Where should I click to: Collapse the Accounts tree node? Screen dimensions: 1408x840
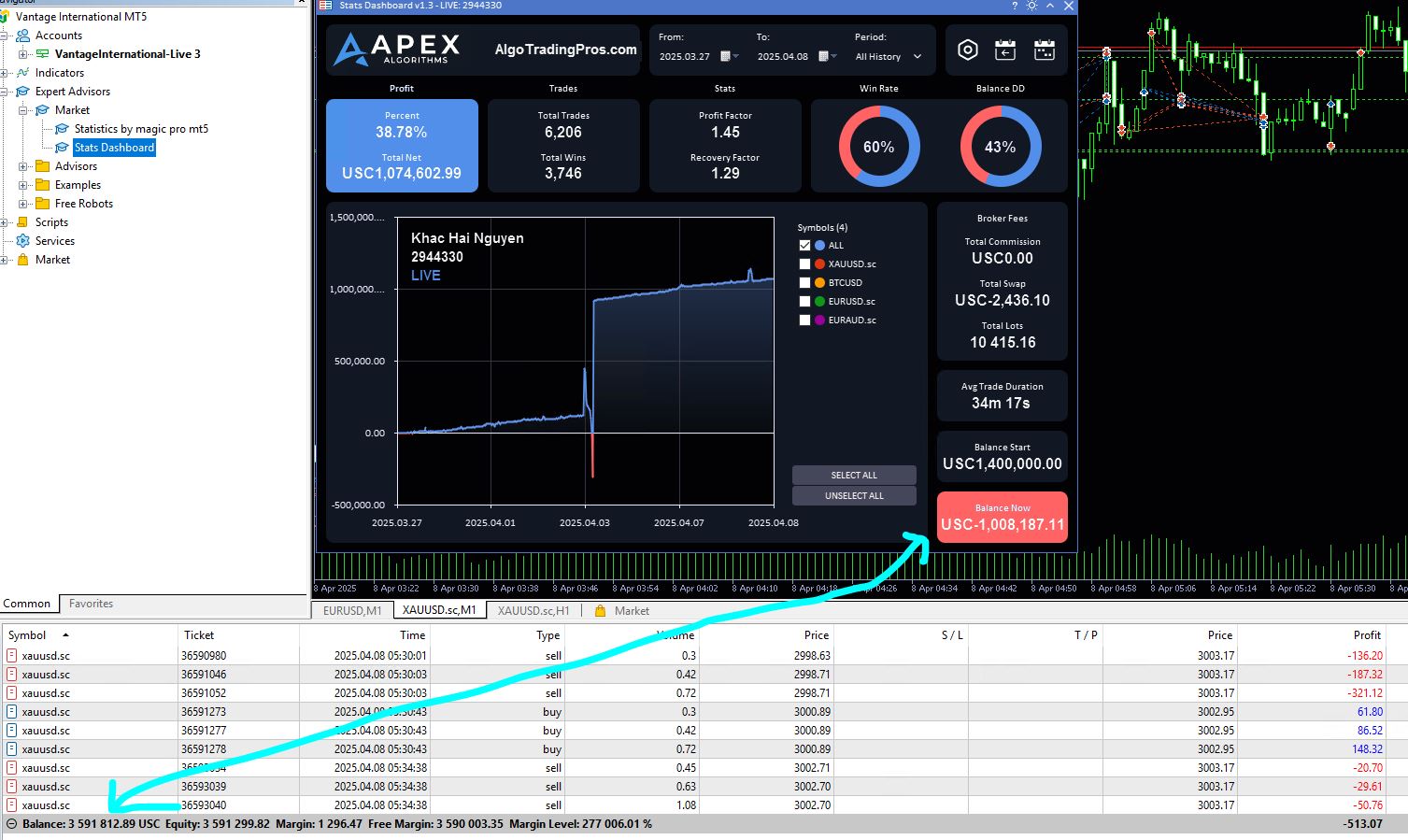(x=4, y=36)
